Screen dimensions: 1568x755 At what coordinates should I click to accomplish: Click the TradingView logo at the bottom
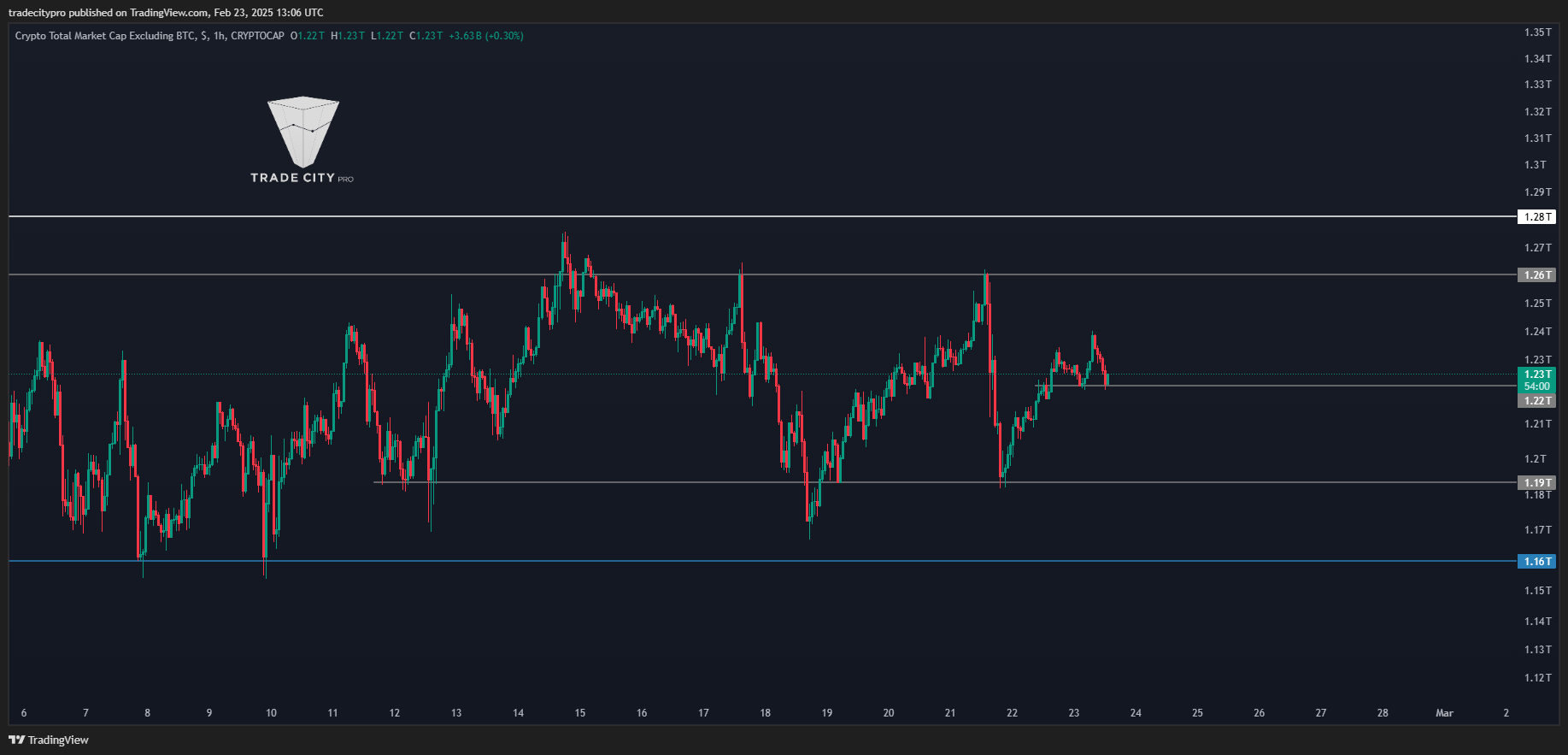tap(49, 740)
